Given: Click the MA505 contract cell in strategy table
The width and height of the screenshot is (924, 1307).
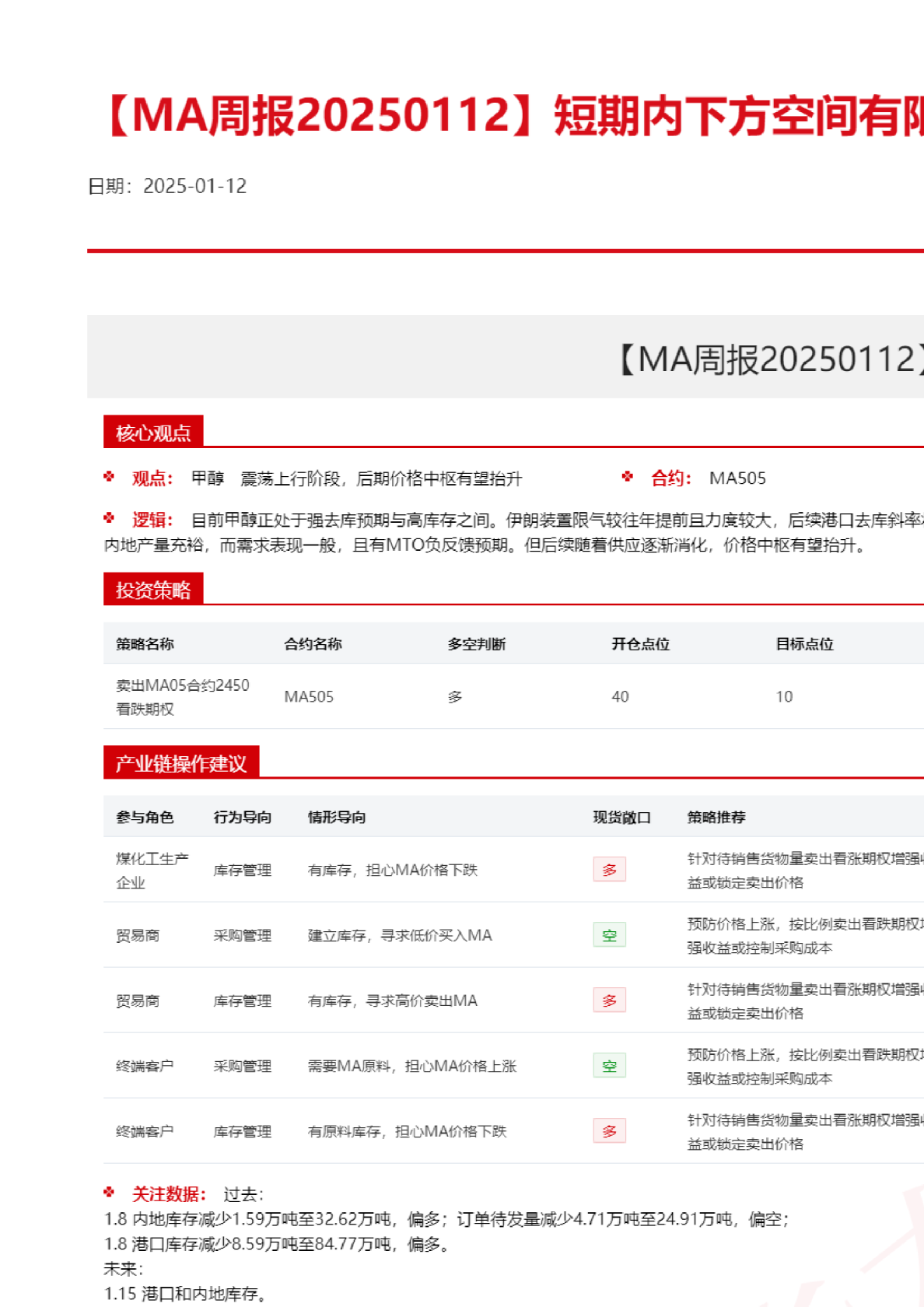Looking at the screenshot, I should tap(309, 697).
